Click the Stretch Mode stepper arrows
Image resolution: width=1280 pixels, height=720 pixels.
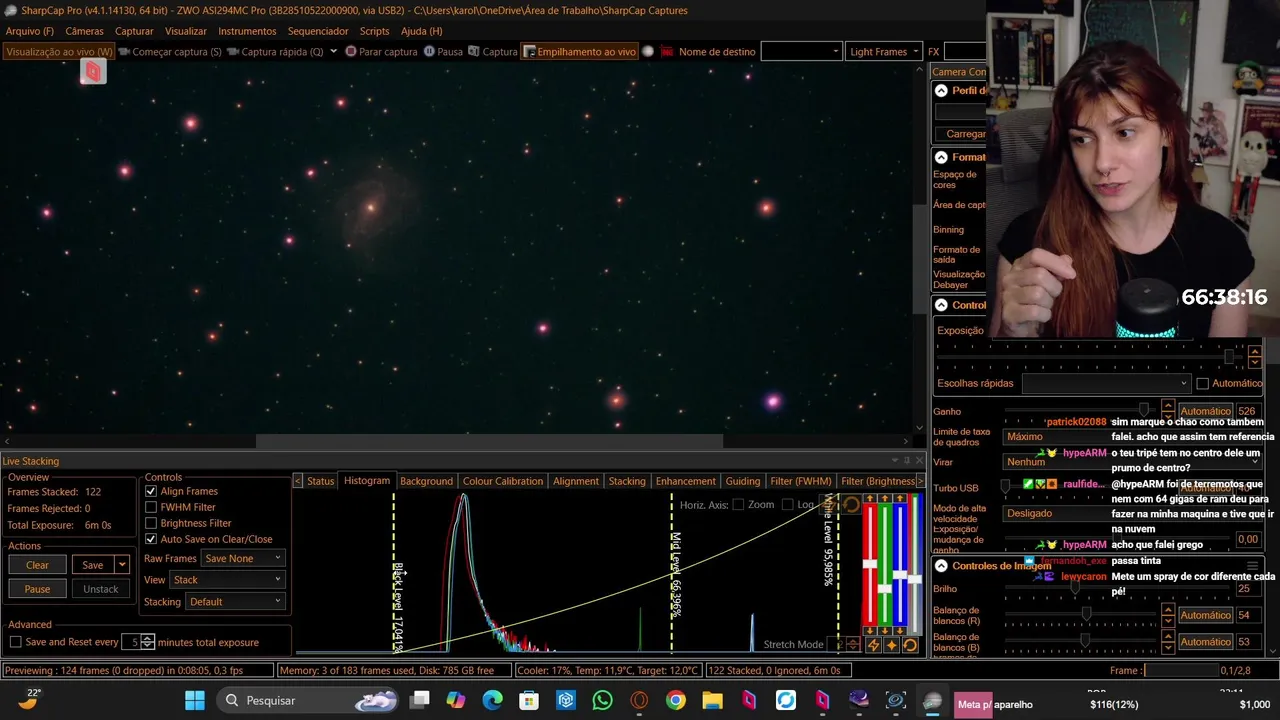tap(853, 645)
